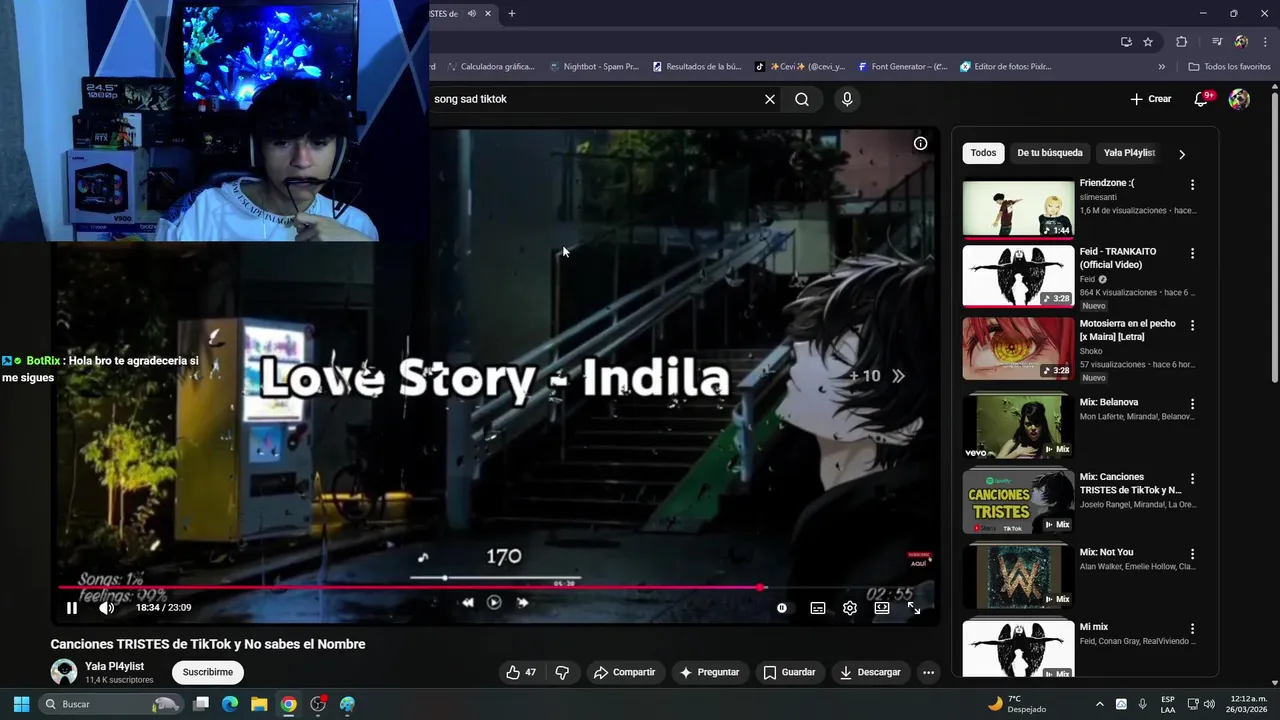Open the video info card icon
Image resolution: width=1280 pixels, height=720 pixels.
point(920,143)
